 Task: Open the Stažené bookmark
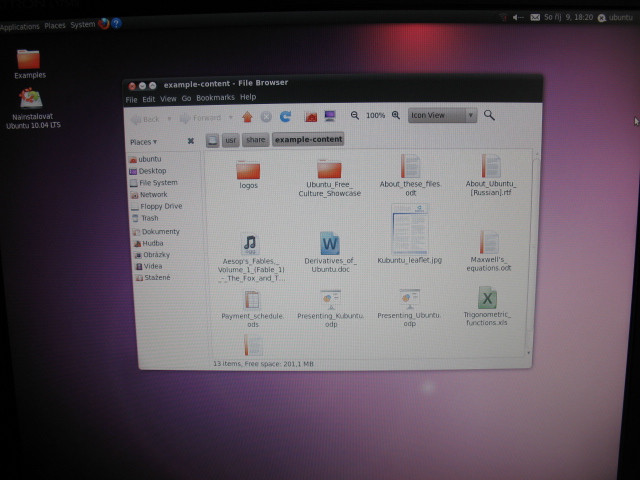click(x=153, y=278)
